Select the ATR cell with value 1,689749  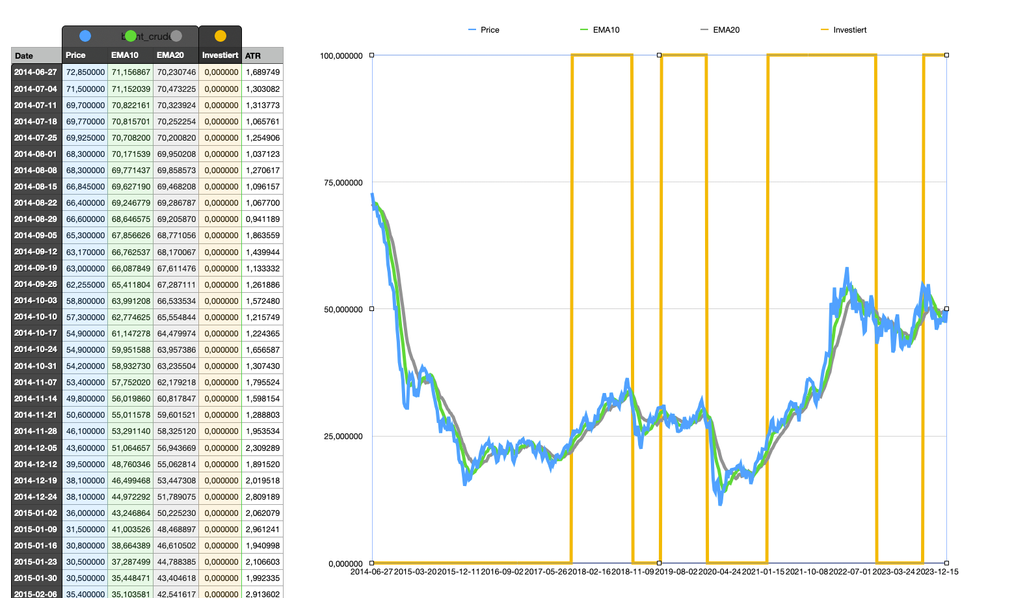click(x=262, y=72)
